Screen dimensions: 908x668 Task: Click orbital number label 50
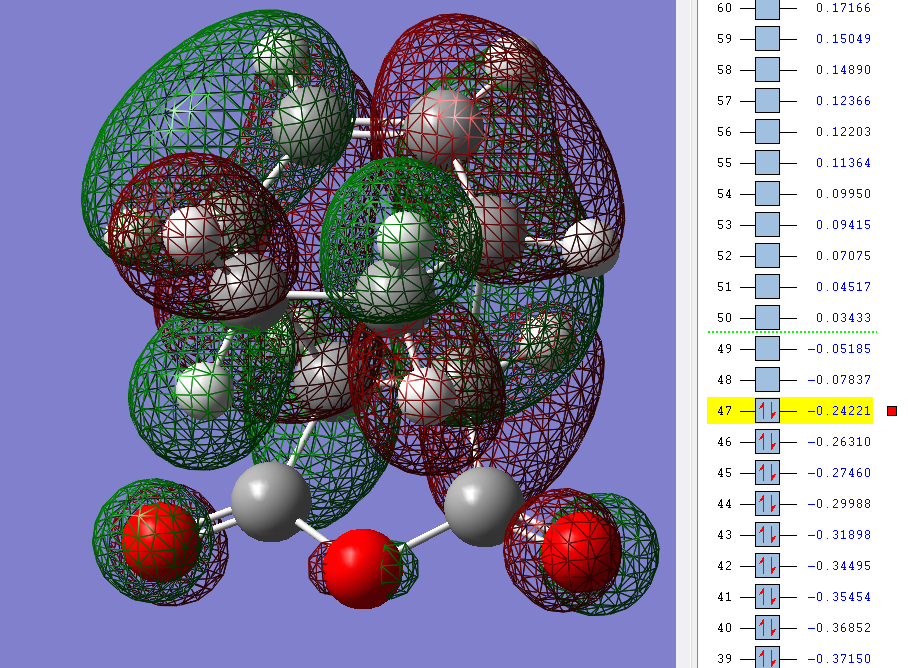(724, 318)
